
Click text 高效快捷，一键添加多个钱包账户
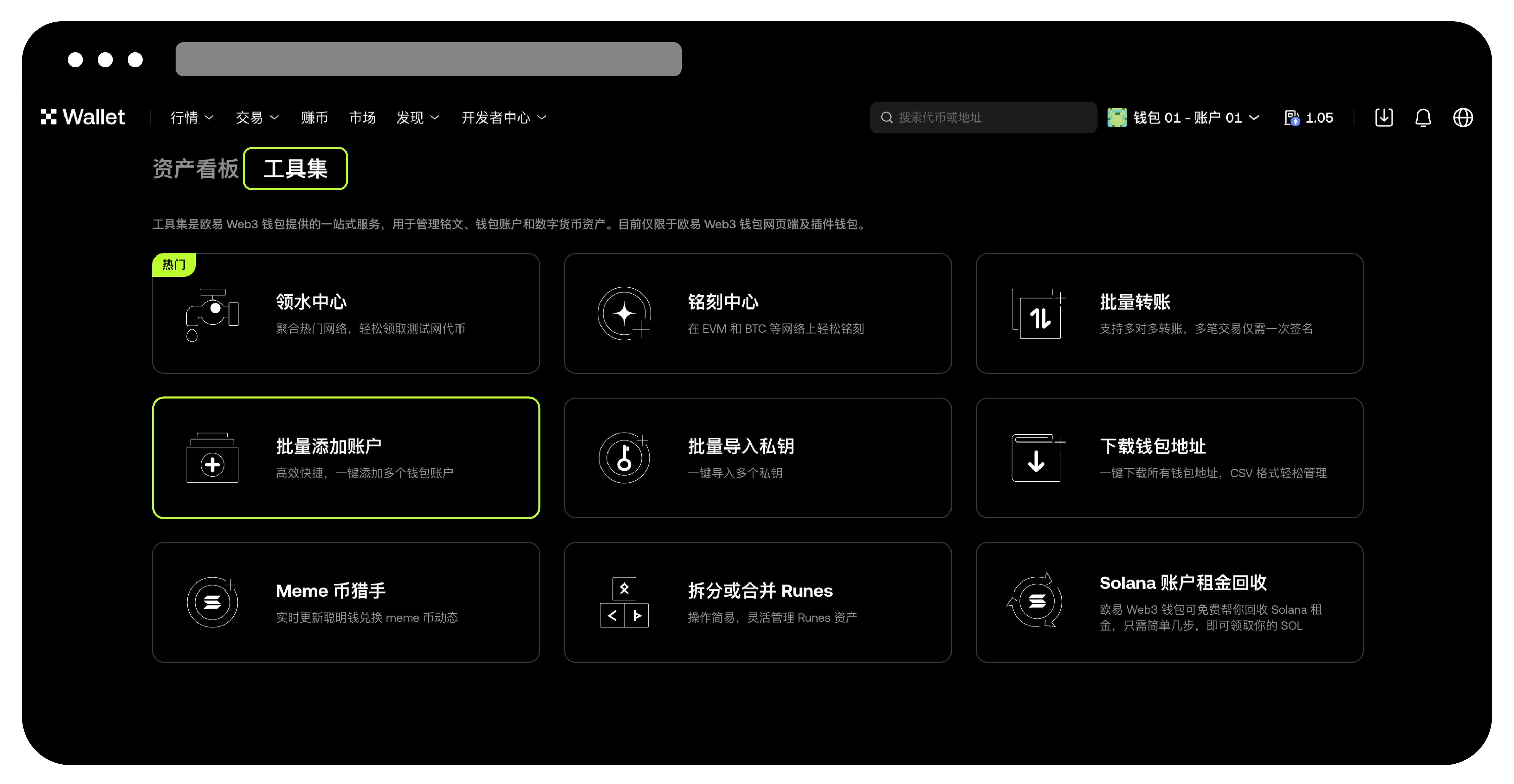[x=364, y=473]
